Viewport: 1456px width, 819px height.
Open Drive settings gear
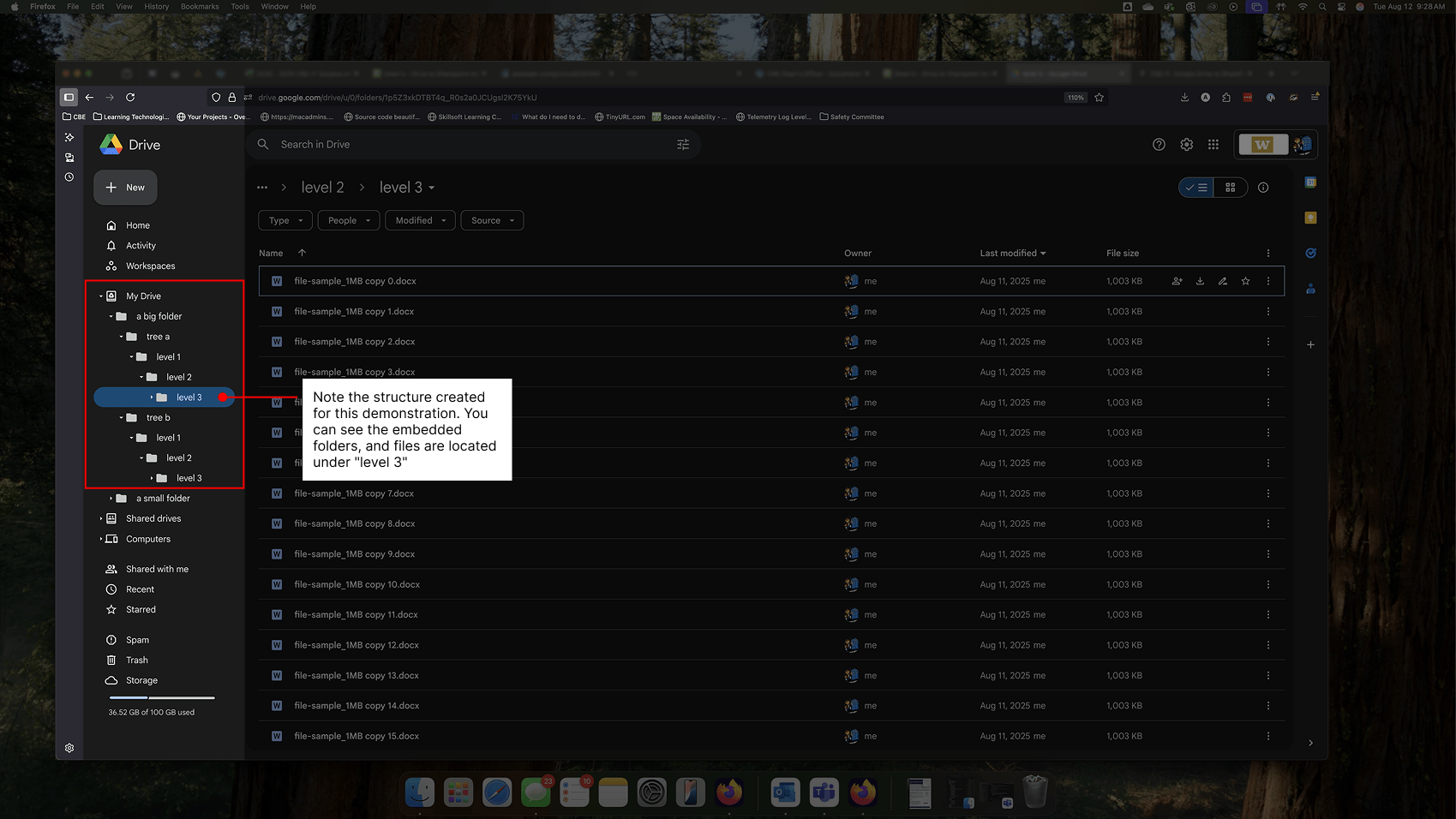coord(1186,144)
